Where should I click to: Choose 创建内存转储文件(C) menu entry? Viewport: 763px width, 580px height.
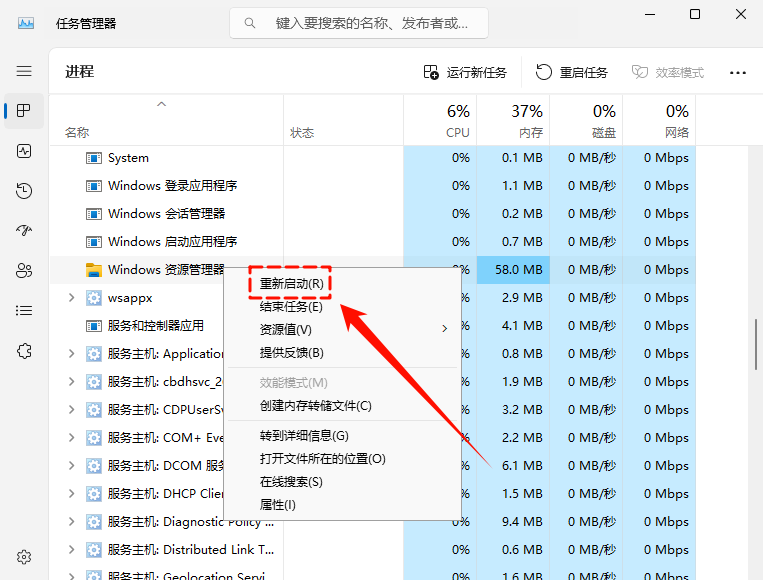tap(342, 405)
